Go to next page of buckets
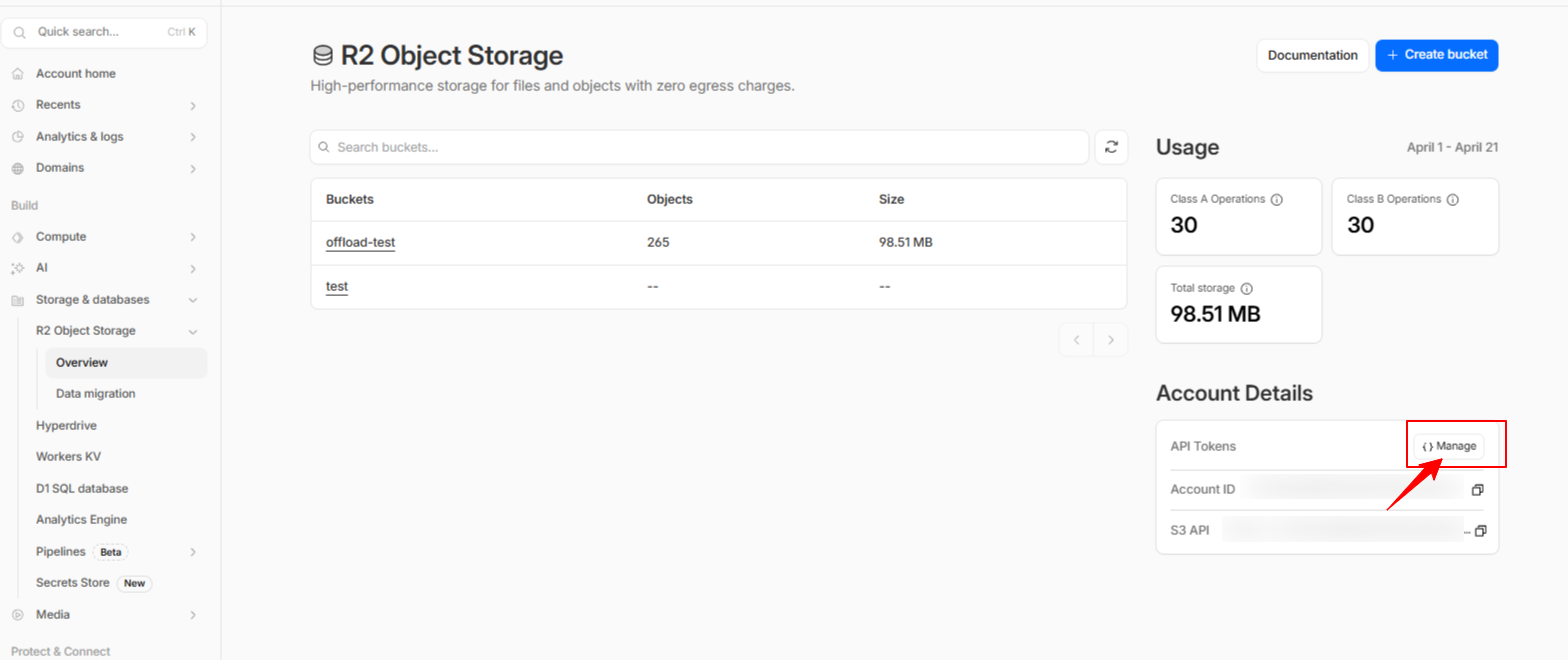Image resolution: width=1568 pixels, height=660 pixels. coord(1110,340)
